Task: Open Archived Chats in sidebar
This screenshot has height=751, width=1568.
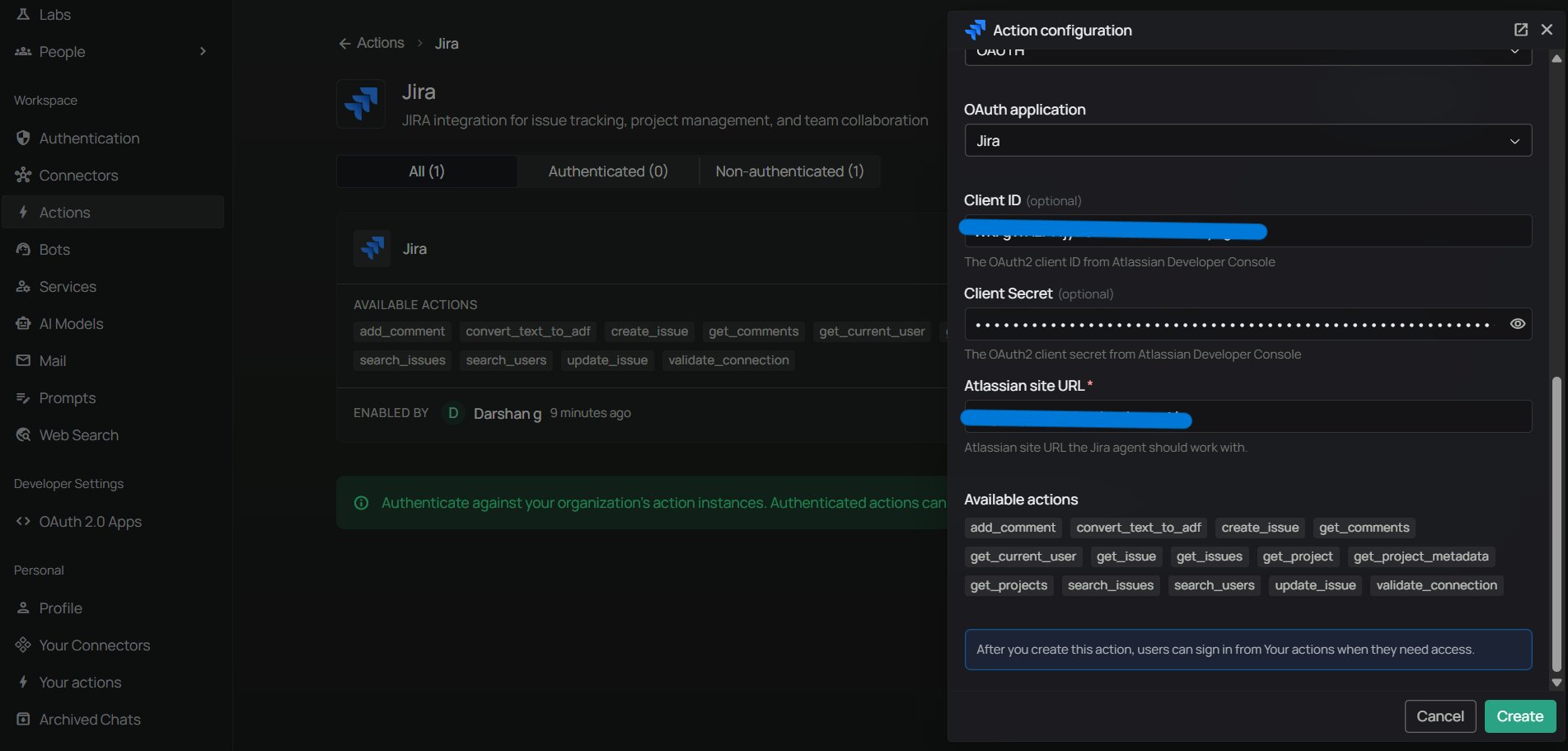Action: pyautogui.click(x=113, y=719)
